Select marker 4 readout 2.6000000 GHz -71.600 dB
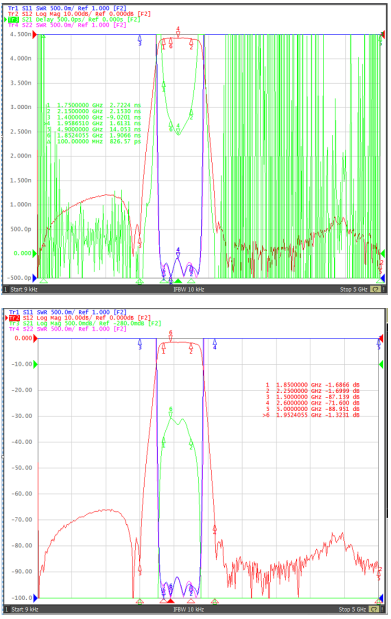 pos(312,403)
